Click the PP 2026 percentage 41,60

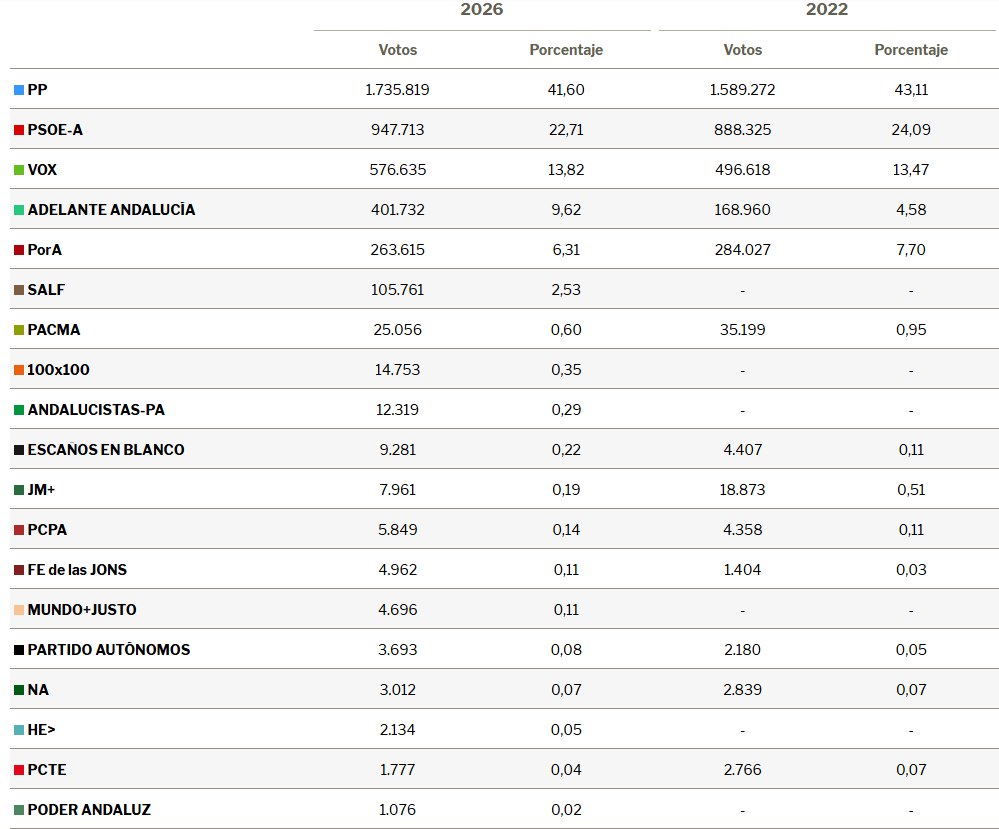click(x=566, y=90)
